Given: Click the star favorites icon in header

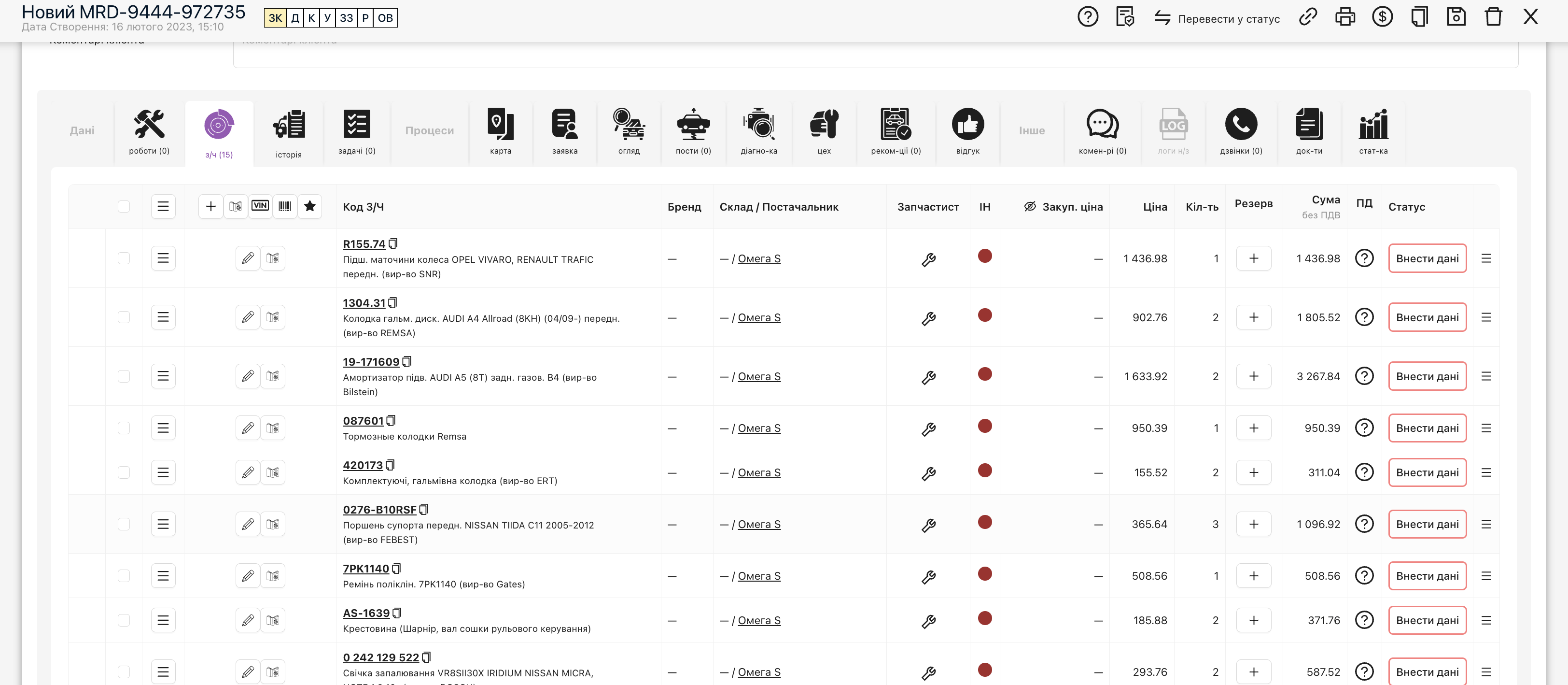Looking at the screenshot, I should [310, 206].
